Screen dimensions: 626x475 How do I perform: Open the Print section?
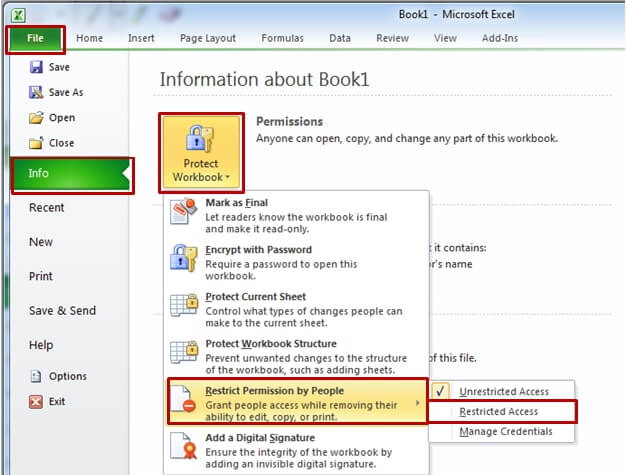pyautogui.click(x=41, y=276)
